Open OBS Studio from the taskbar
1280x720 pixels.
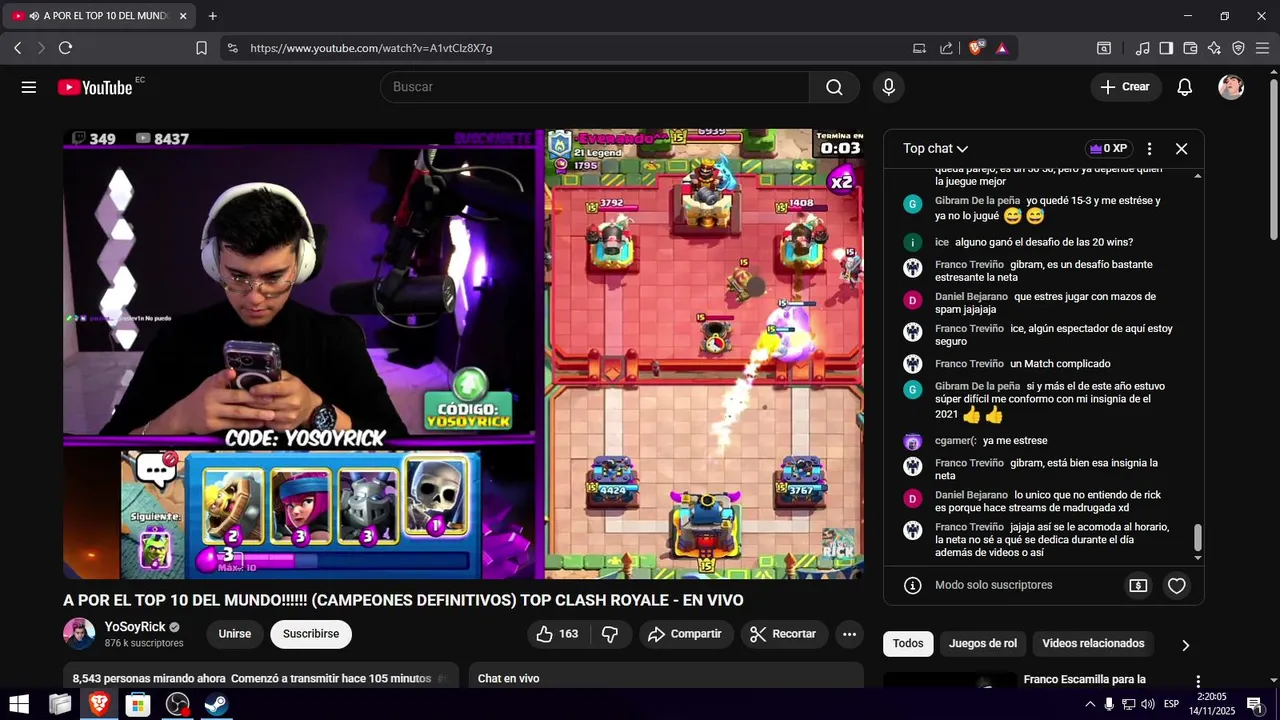tap(177, 704)
